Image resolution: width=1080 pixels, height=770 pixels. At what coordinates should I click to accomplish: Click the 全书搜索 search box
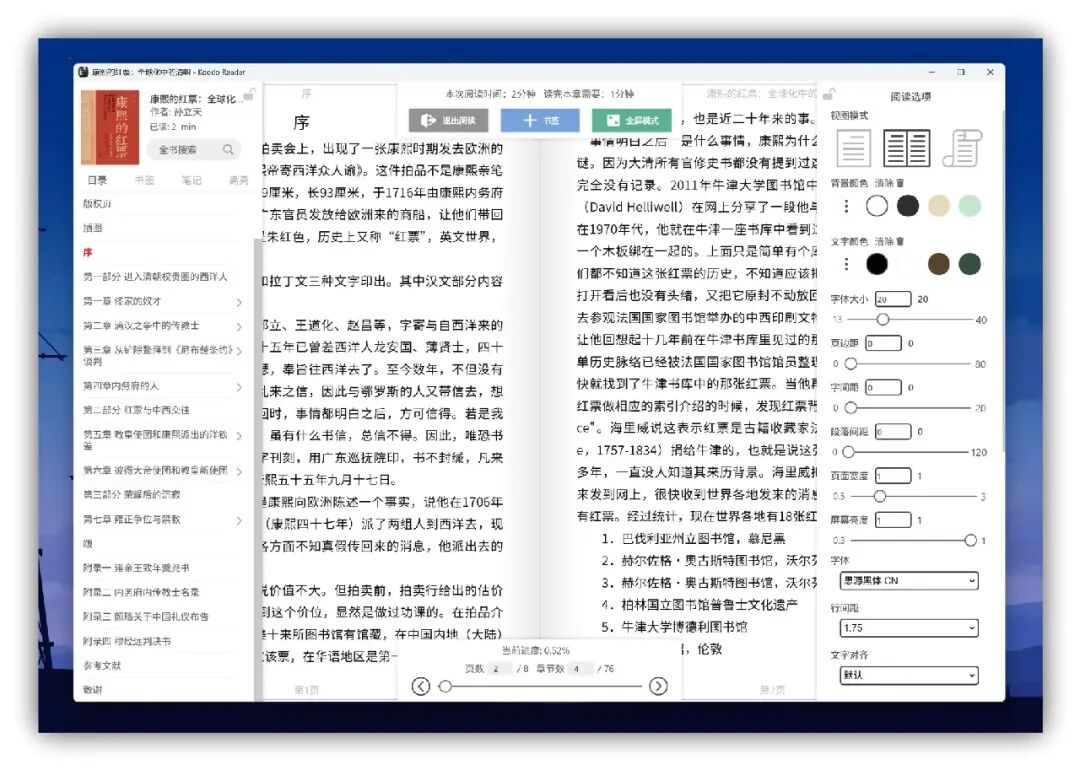[x=193, y=149]
